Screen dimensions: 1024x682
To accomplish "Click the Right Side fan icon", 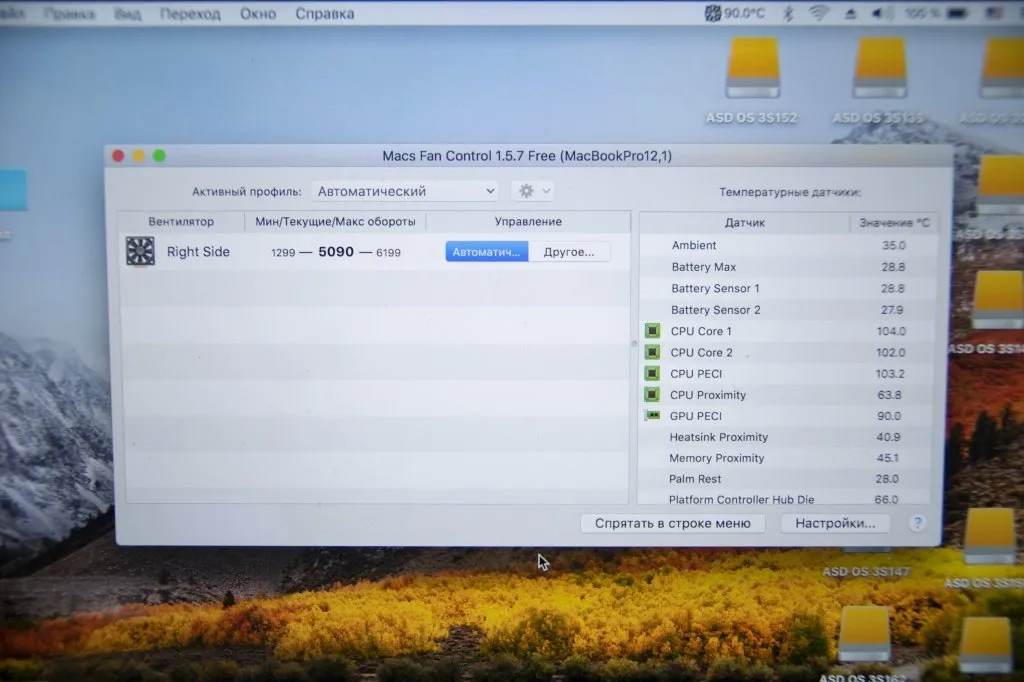I will coord(140,251).
